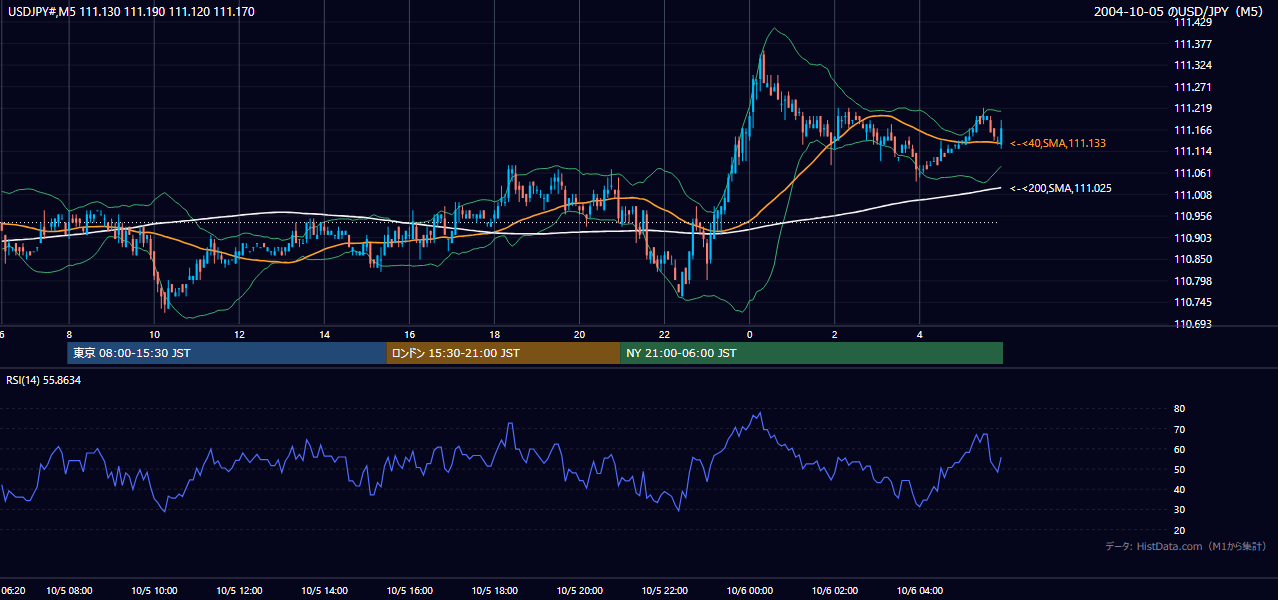Click price axis label 110.693

[x=1192, y=324]
